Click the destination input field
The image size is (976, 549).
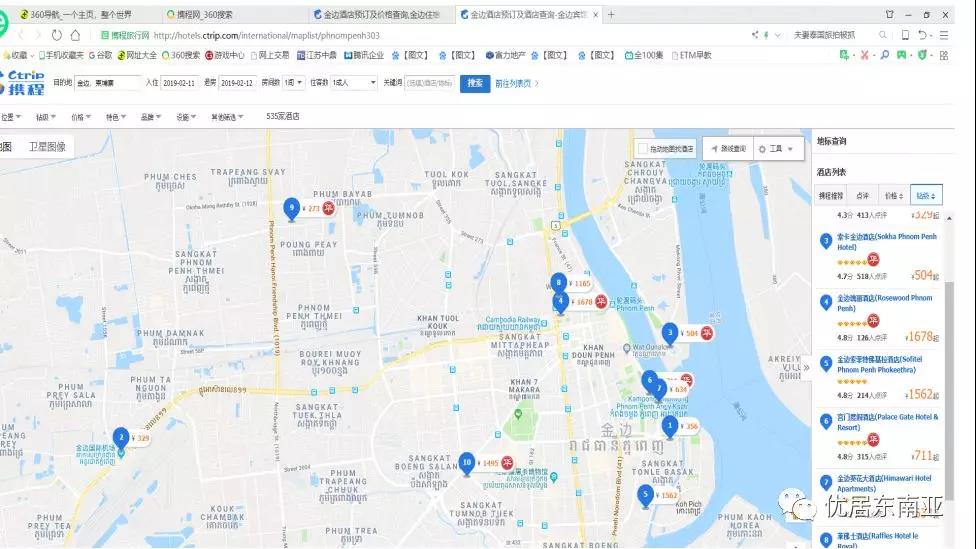108,83
